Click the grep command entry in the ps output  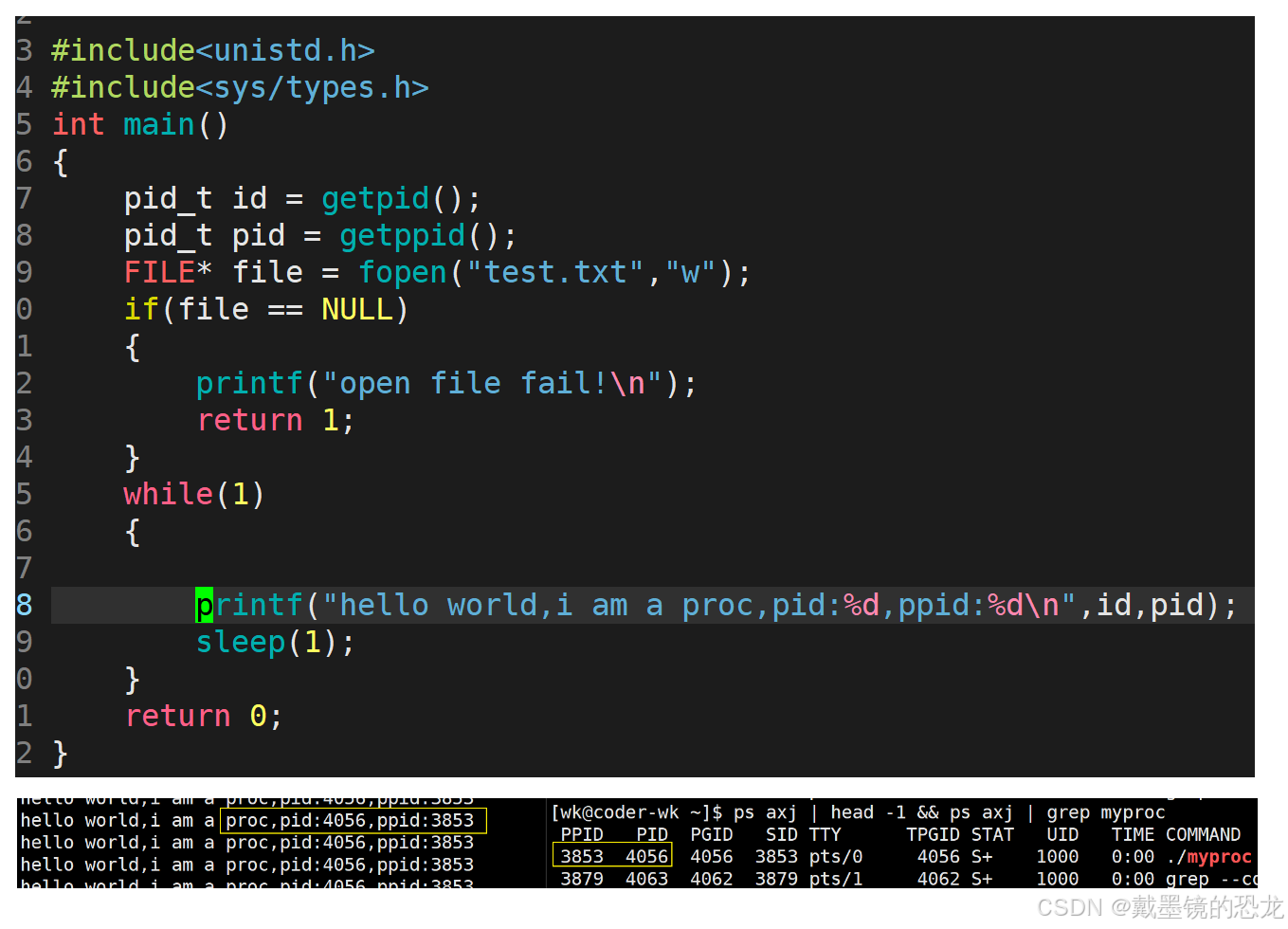tap(1211, 879)
